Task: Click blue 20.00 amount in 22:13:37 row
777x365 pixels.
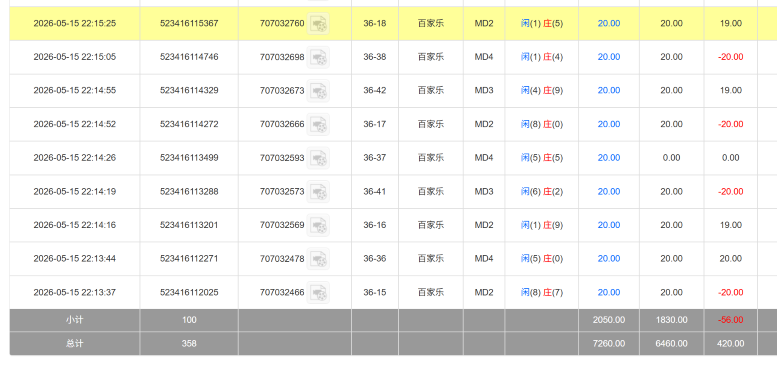Action: click(609, 292)
